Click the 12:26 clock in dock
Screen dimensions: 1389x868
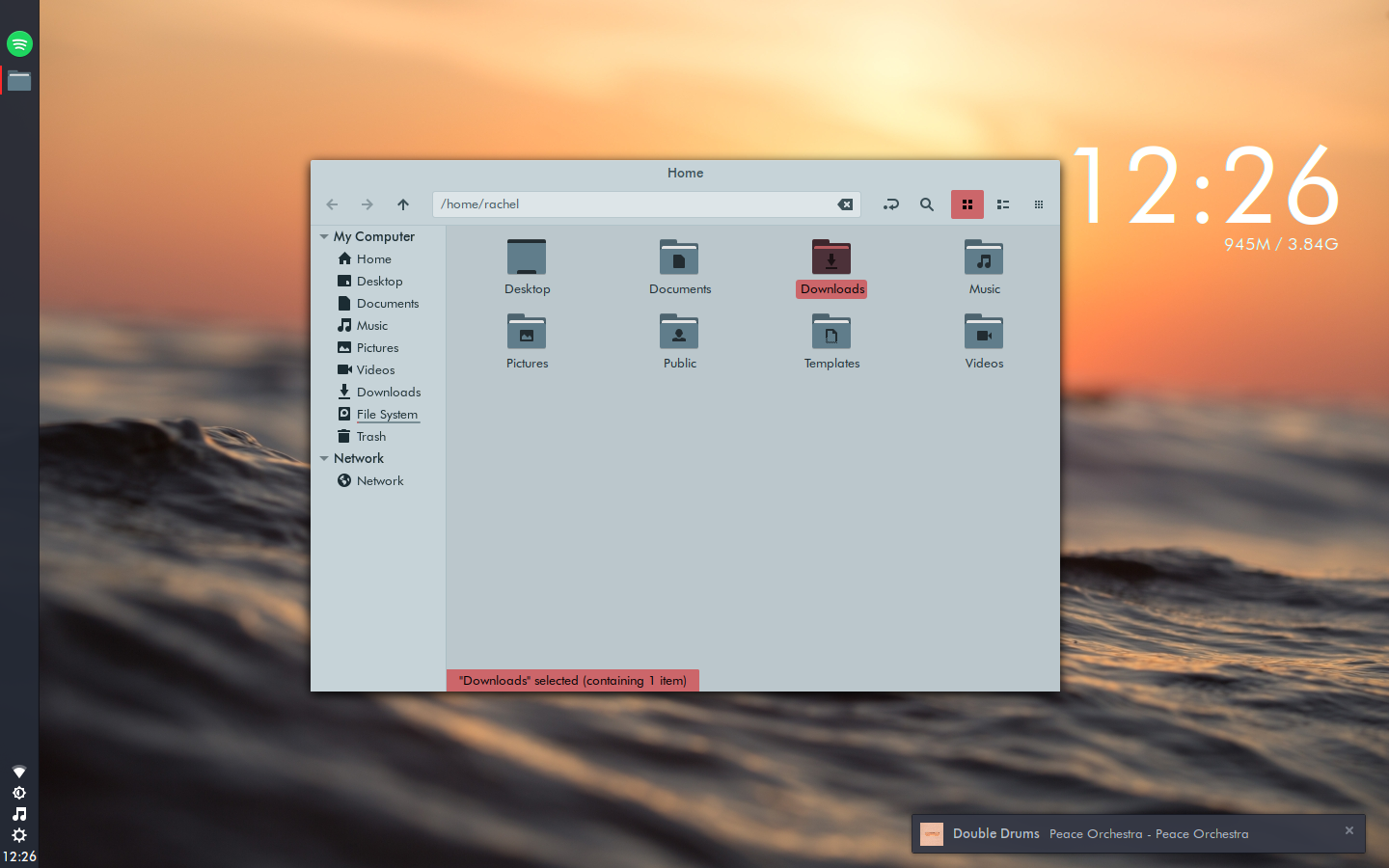19,856
